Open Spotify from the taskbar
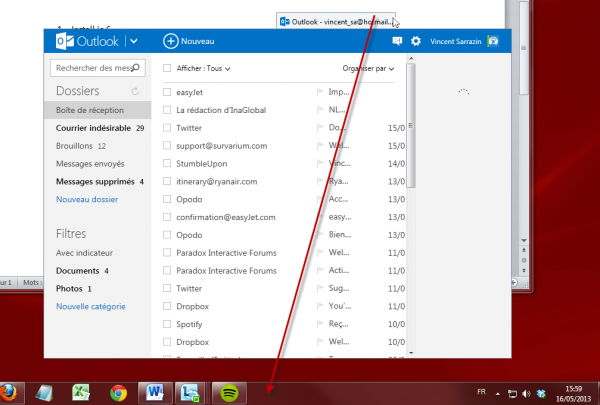The image size is (600, 405). pyautogui.click(x=230, y=393)
